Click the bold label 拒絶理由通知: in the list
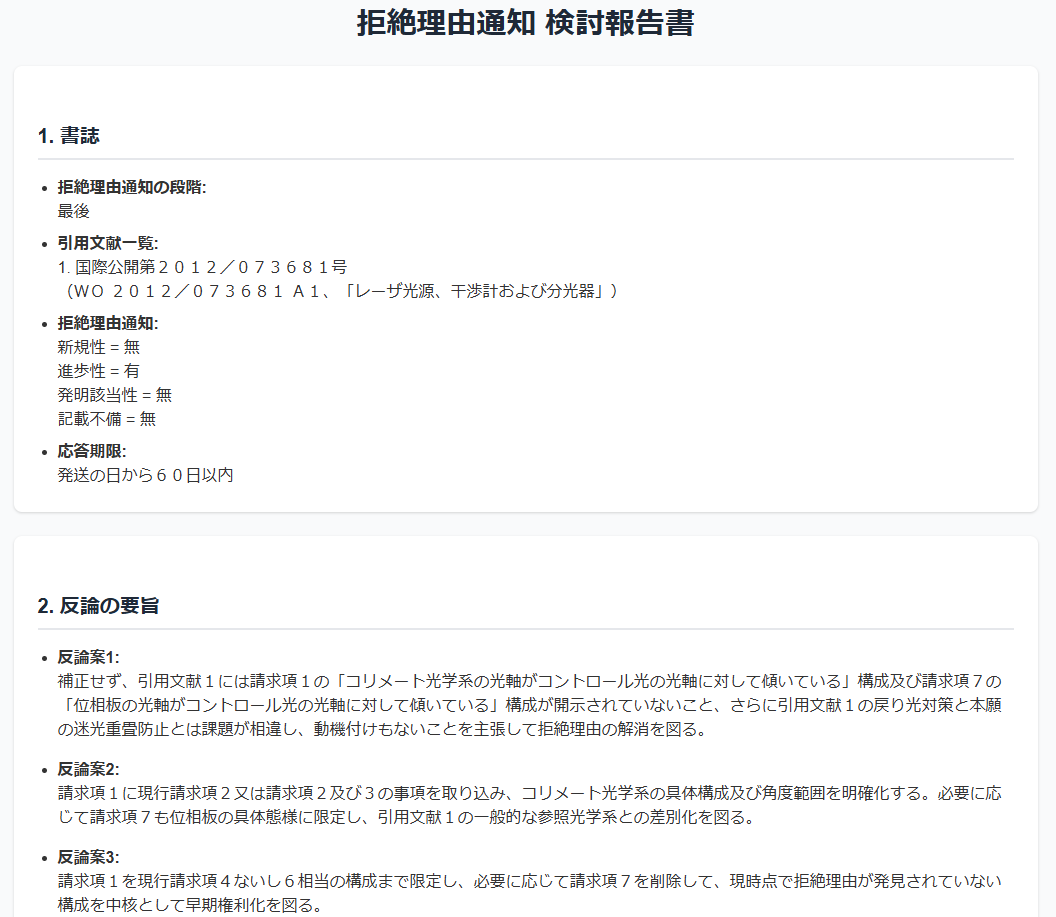The width and height of the screenshot is (1056, 917). coord(108,323)
